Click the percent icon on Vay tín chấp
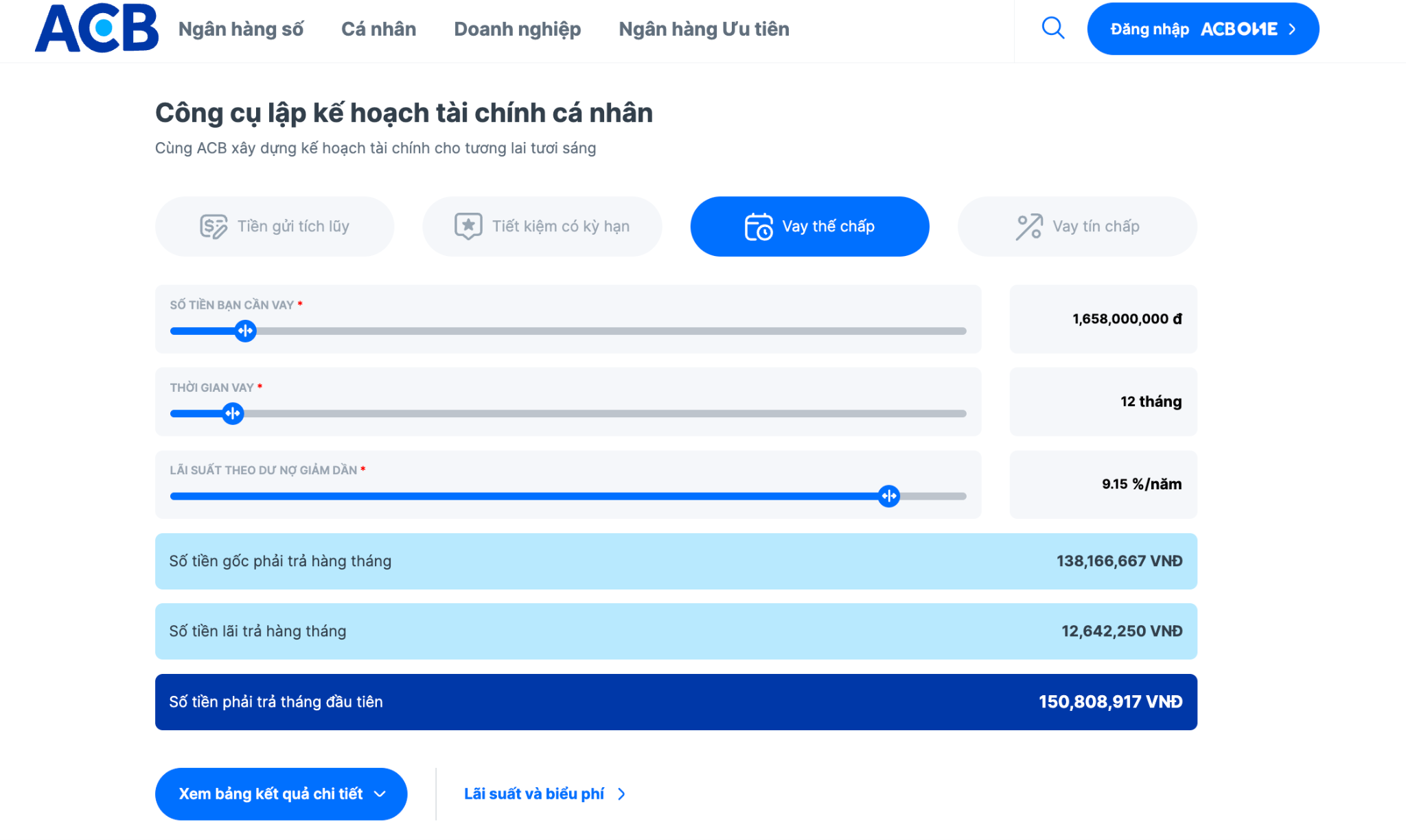 click(1029, 226)
